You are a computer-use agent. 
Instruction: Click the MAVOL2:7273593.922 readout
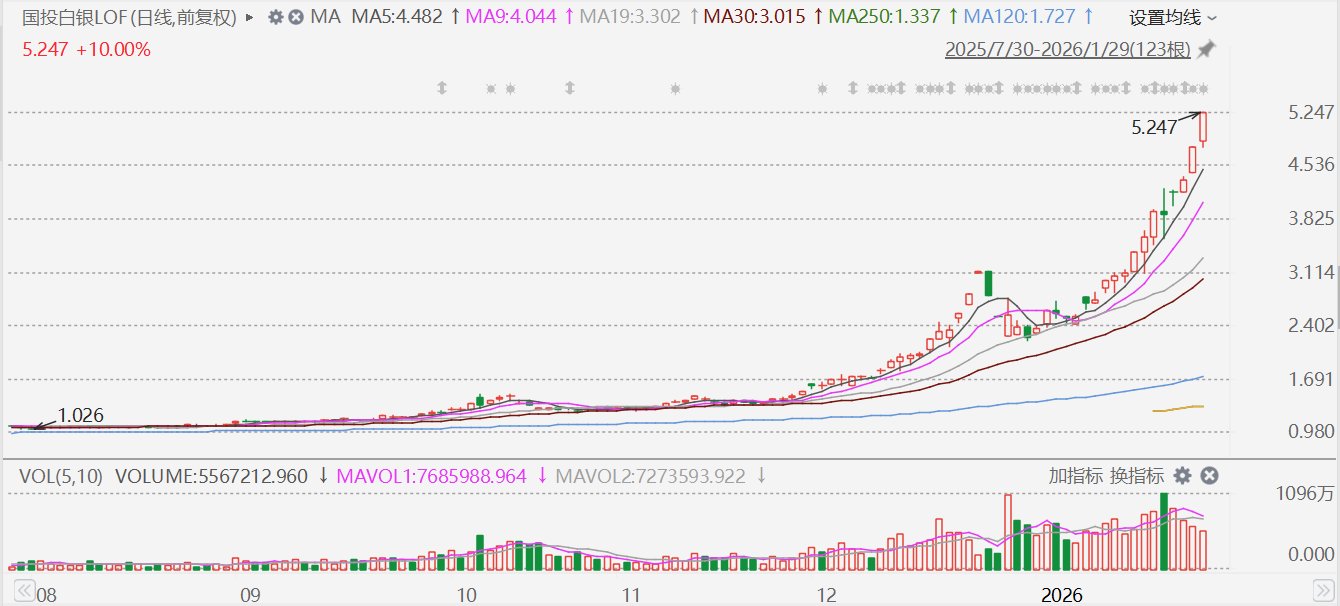pos(650,476)
